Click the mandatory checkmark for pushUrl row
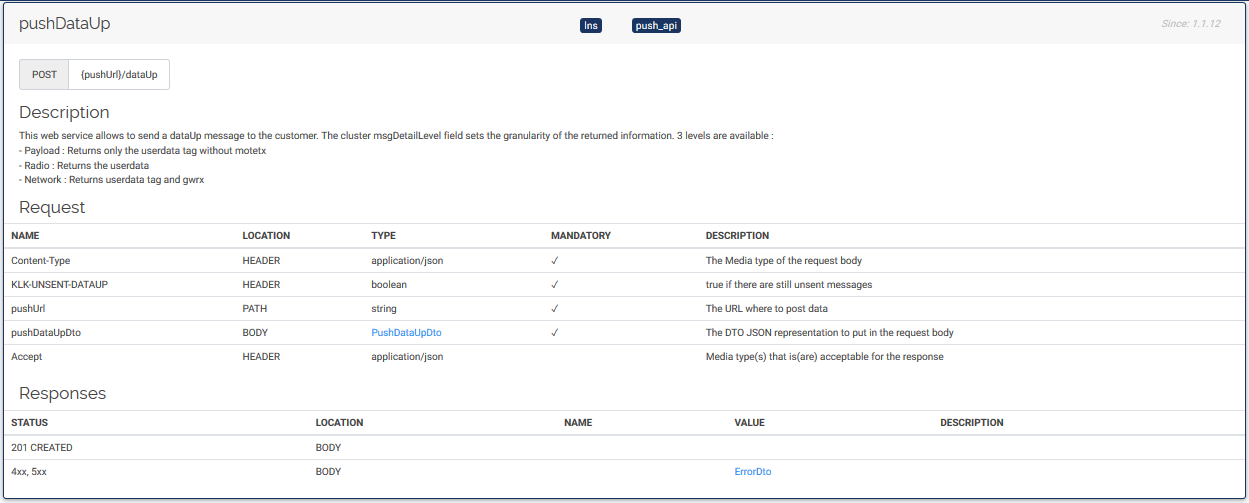 pos(554,309)
